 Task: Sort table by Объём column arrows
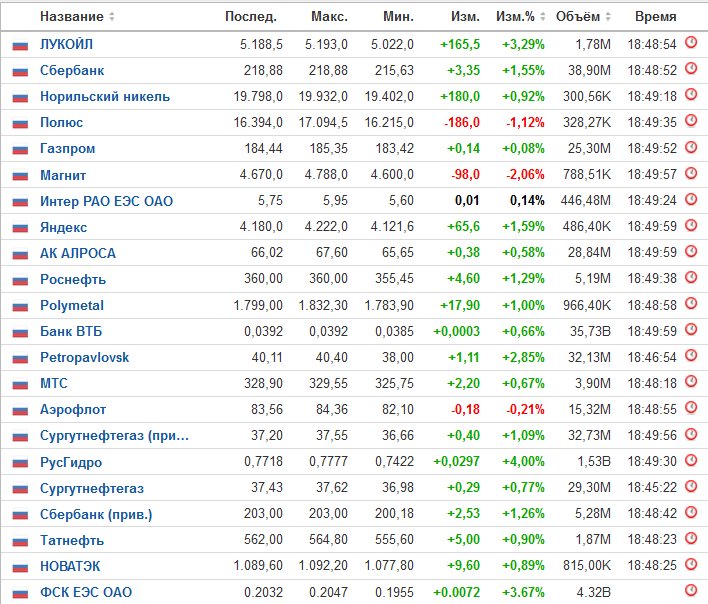(608, 17)
